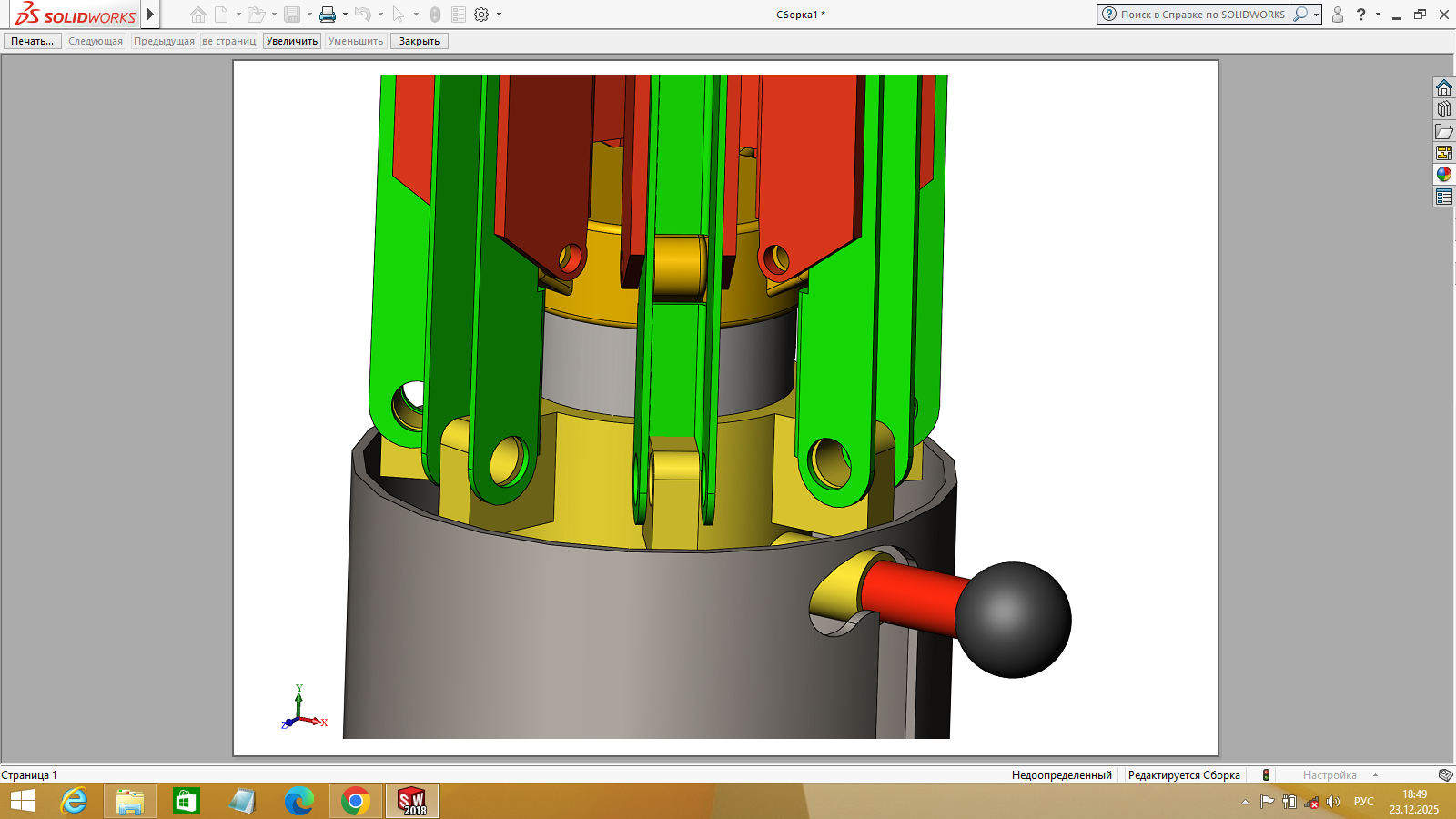The width and height of the screenshot is (1456, 819).
Task: Click the rebuild traffic light status icon
Action: point(1266,775)
